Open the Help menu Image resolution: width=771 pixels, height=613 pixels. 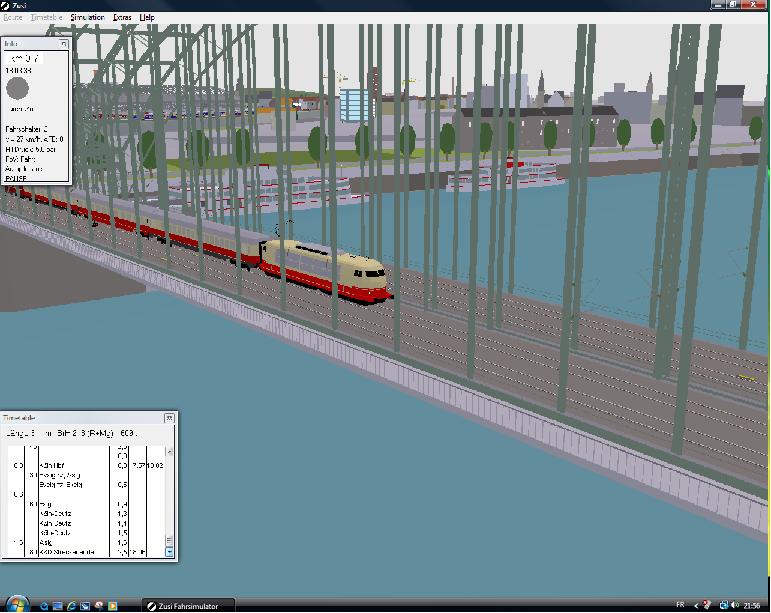147,17
